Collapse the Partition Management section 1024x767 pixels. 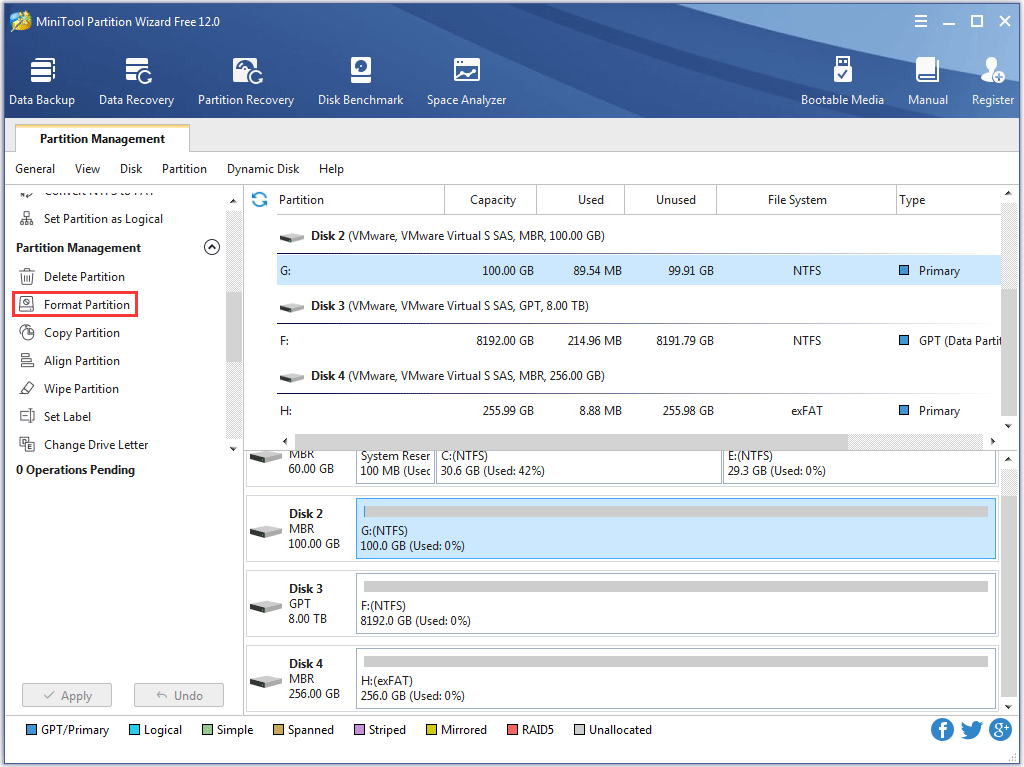point(212,247)
